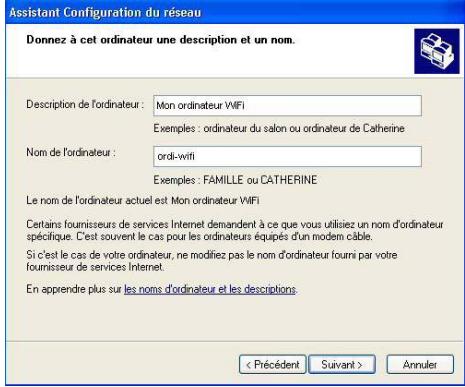Click the Suivant button
Image resolution: width=465 pixels, height=387 pixels.
(x=342, y=364)
